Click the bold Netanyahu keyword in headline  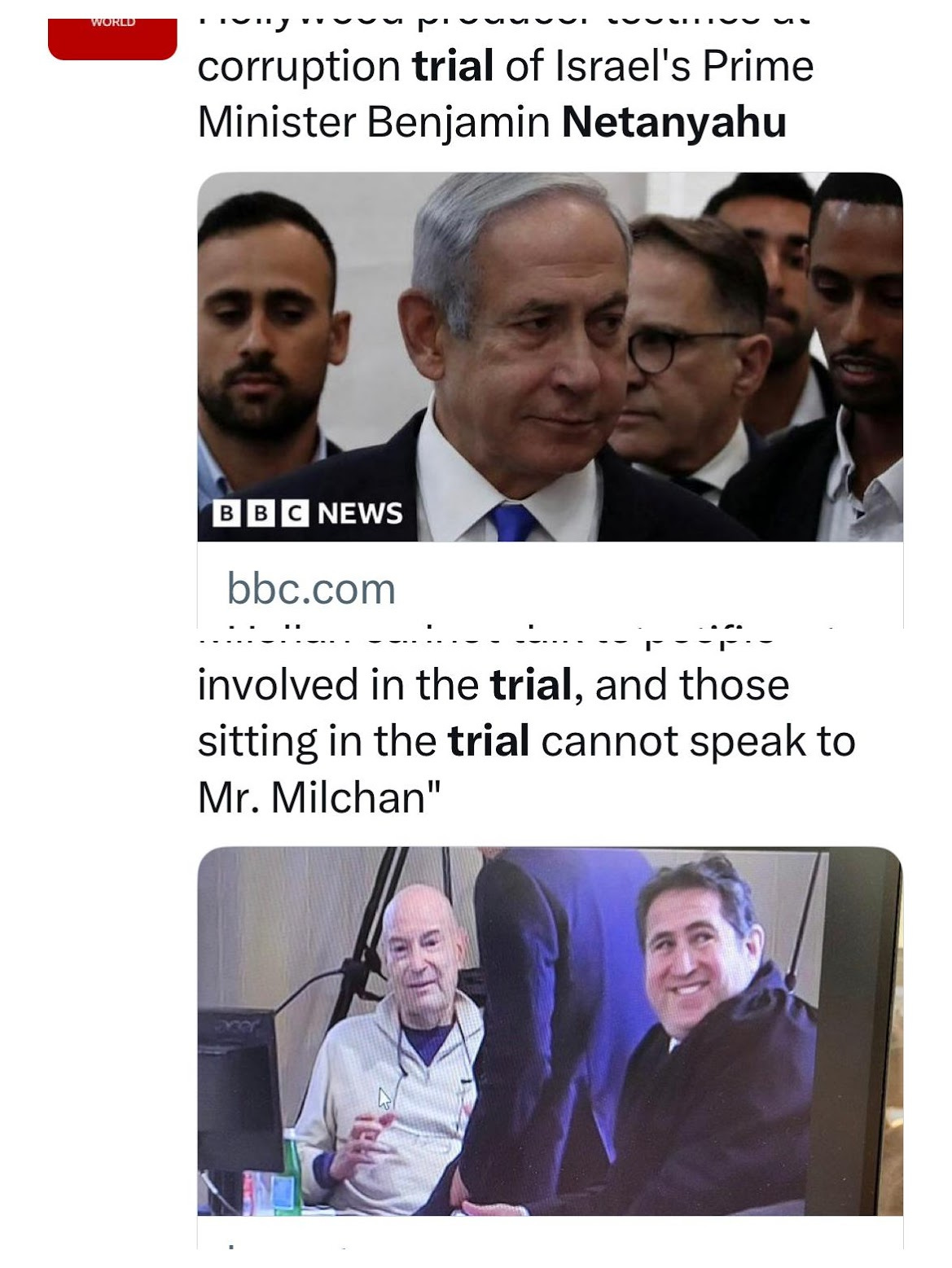674,122
